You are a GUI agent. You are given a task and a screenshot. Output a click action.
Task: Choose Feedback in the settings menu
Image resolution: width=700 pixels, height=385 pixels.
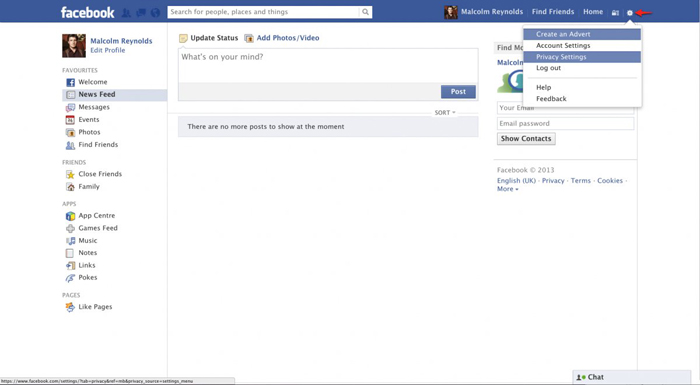[582, 99]
